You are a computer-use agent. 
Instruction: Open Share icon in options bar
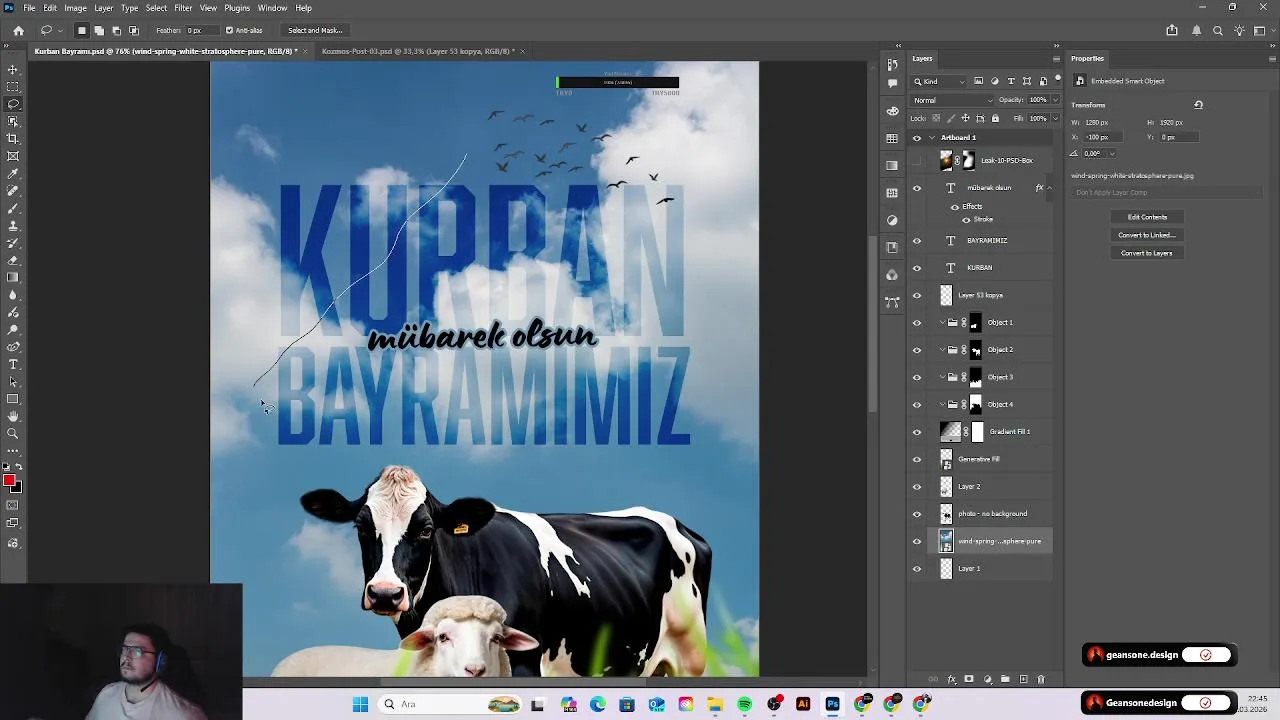point(1172,30)
